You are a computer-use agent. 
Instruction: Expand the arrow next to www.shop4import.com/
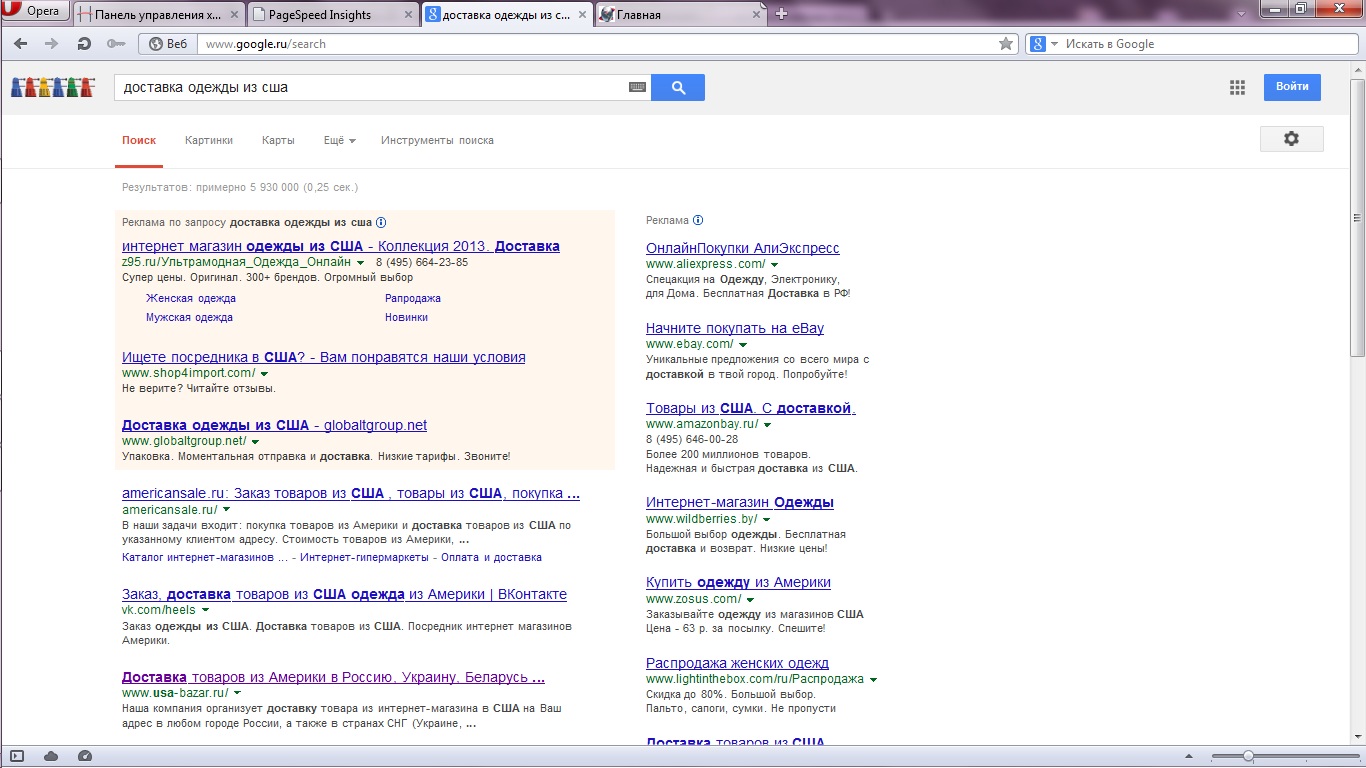click(263, 374)
